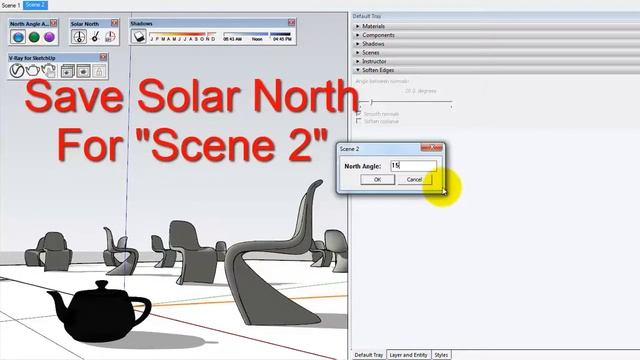This screenshot has width=640, height=360.
Task: Click the black teapot in the viewport
Action: coord(99,312)
